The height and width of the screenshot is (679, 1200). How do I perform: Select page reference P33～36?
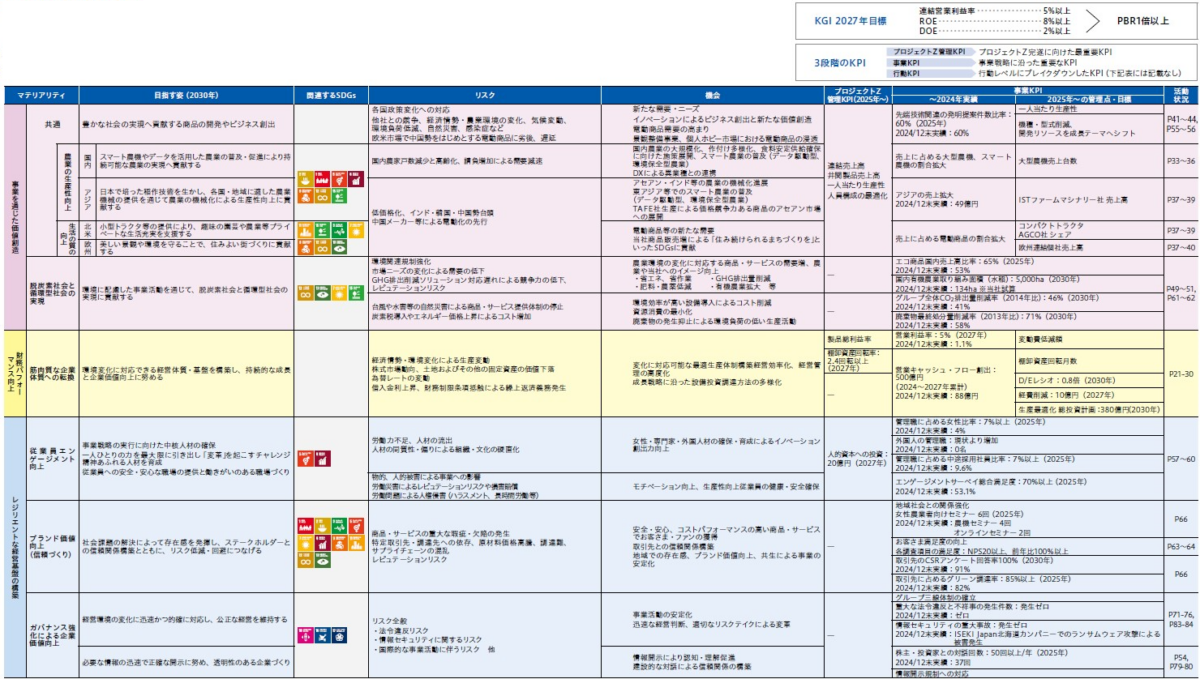pyautogui.click(x=1181, y=160)
